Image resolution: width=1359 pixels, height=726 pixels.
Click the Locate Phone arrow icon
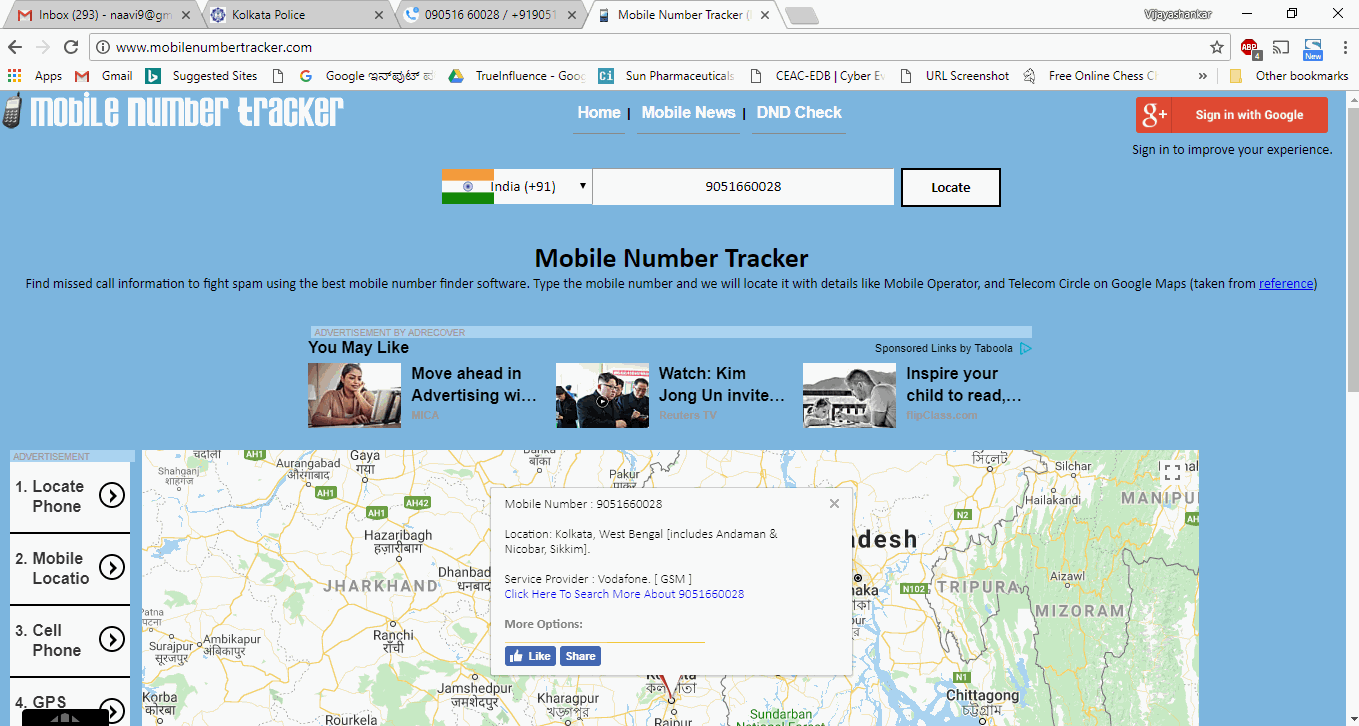(112, 496)
